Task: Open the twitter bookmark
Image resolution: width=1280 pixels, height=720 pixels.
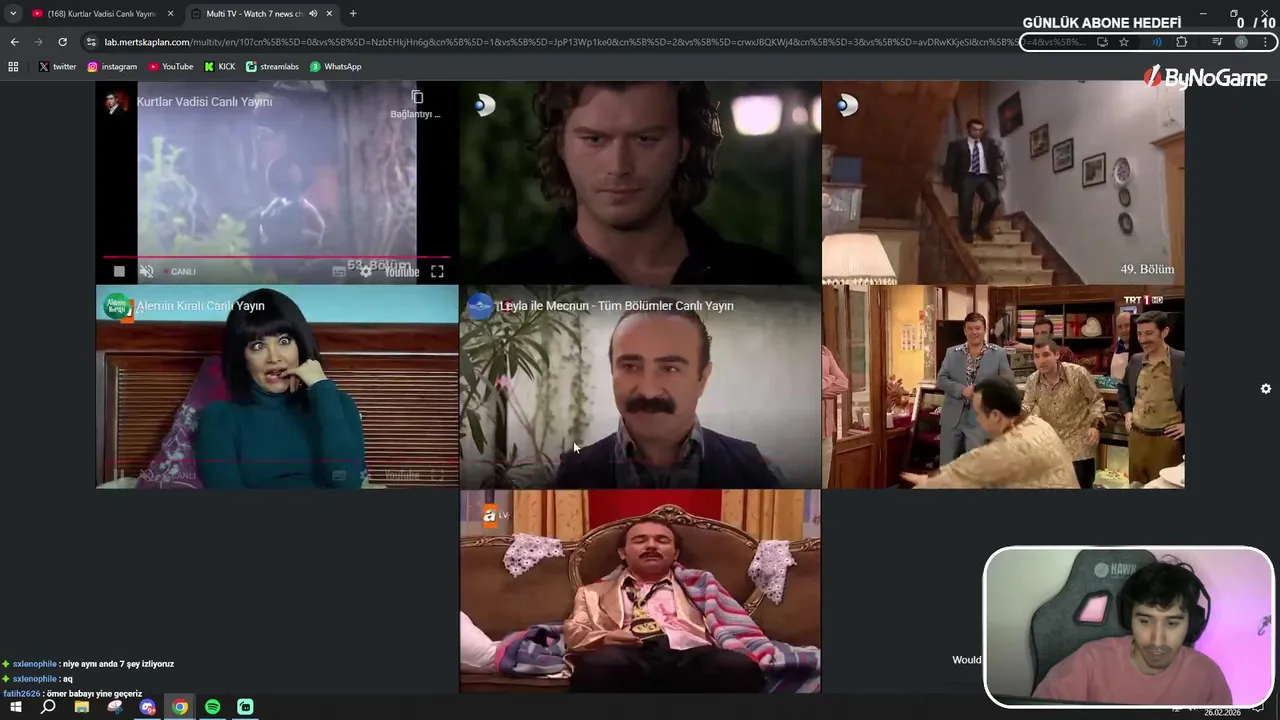Action: [57, 67]
